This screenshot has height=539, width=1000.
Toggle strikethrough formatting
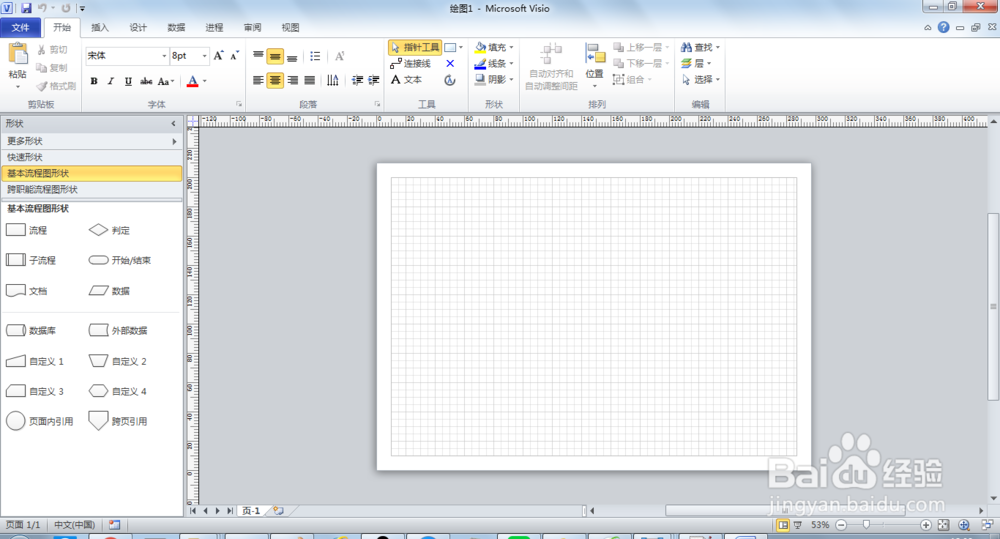[146, 81]
